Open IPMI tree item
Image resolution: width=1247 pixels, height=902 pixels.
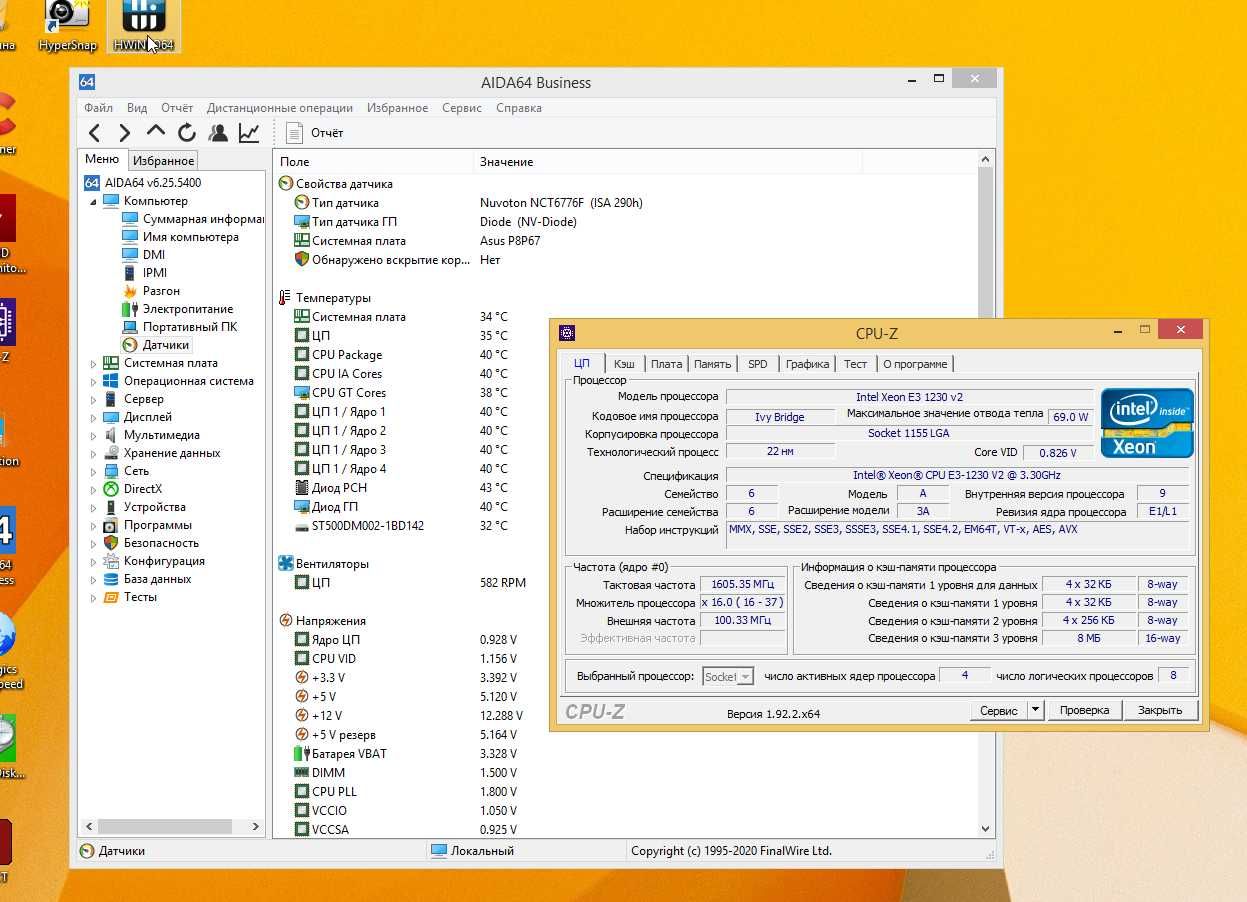point(144,273)
